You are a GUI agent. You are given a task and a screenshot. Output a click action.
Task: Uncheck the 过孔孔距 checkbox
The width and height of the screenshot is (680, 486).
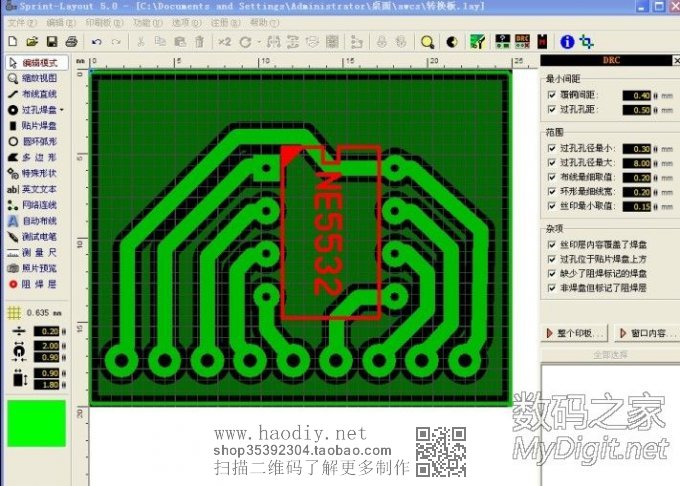[x=552, y=109]
